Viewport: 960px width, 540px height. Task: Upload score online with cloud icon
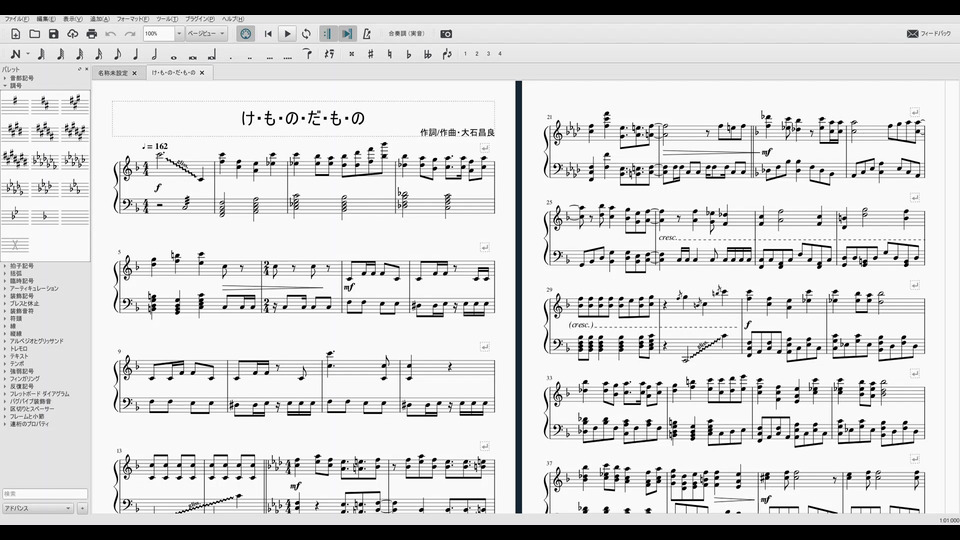pyautogui.click(x=73, y=34)
